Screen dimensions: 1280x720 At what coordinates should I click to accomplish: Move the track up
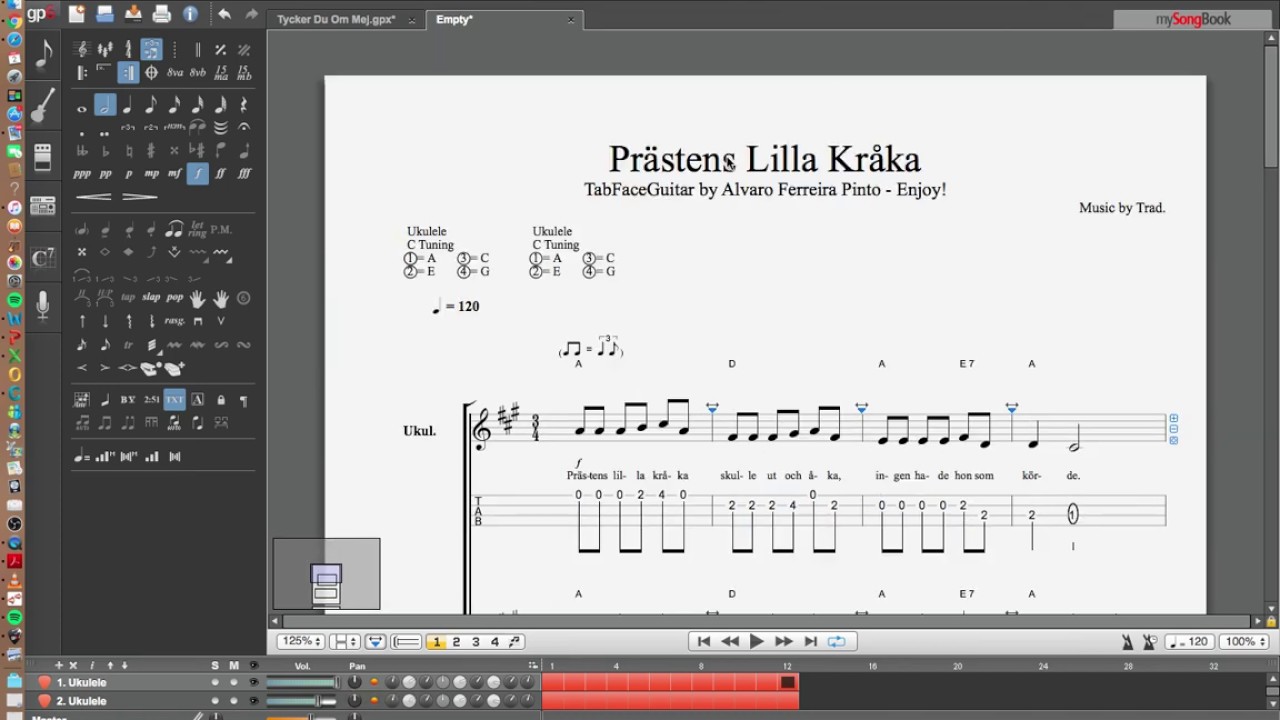coord(109,665)
